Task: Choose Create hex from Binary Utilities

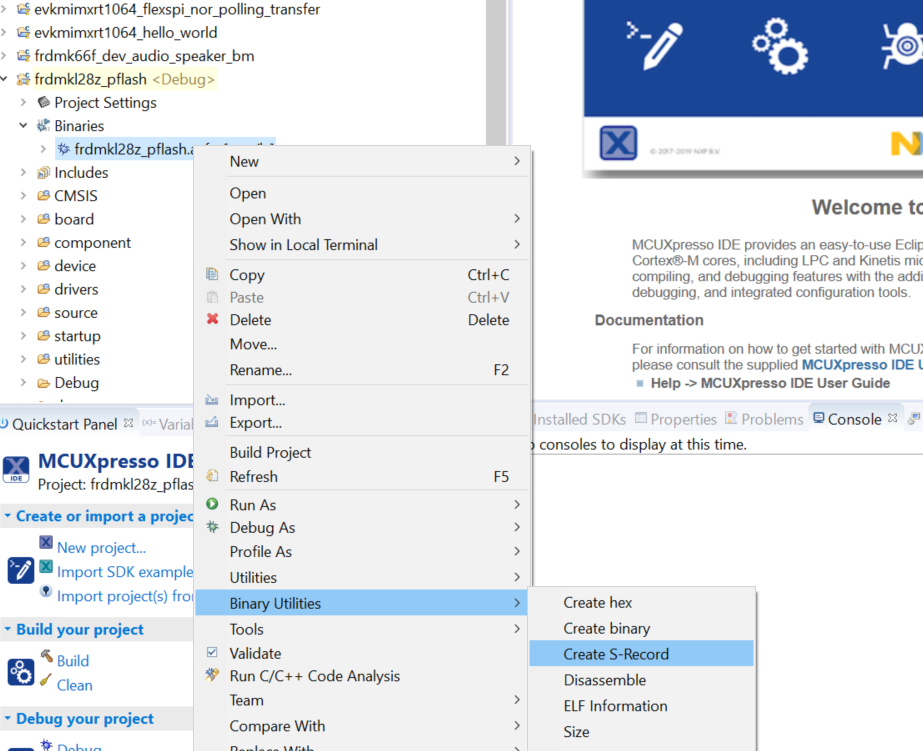Action: 641,602
